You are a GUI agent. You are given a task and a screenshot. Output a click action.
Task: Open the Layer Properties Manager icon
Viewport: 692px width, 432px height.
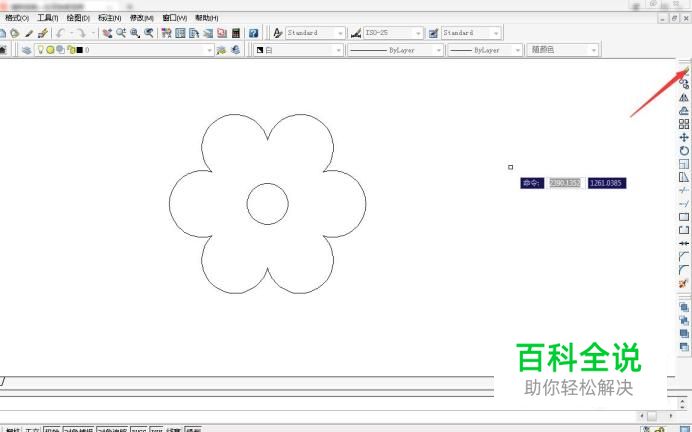[x=26, y=50]
